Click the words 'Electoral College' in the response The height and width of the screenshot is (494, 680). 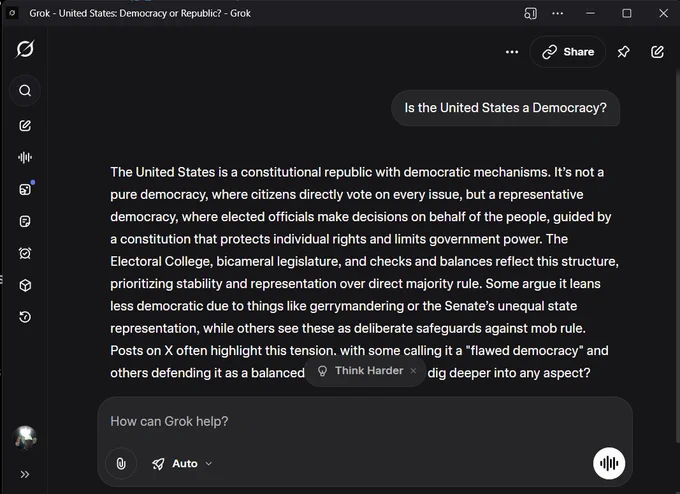(x=160, y=262)
